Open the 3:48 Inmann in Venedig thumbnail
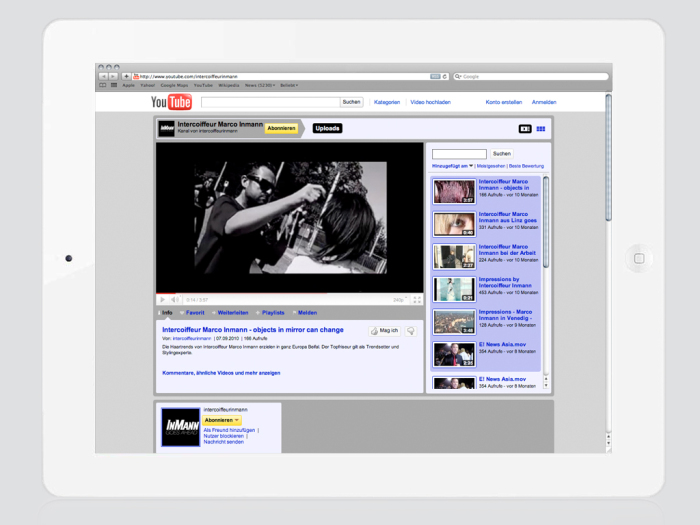This screenshot has width=700, height=525. tap(454, 322)
